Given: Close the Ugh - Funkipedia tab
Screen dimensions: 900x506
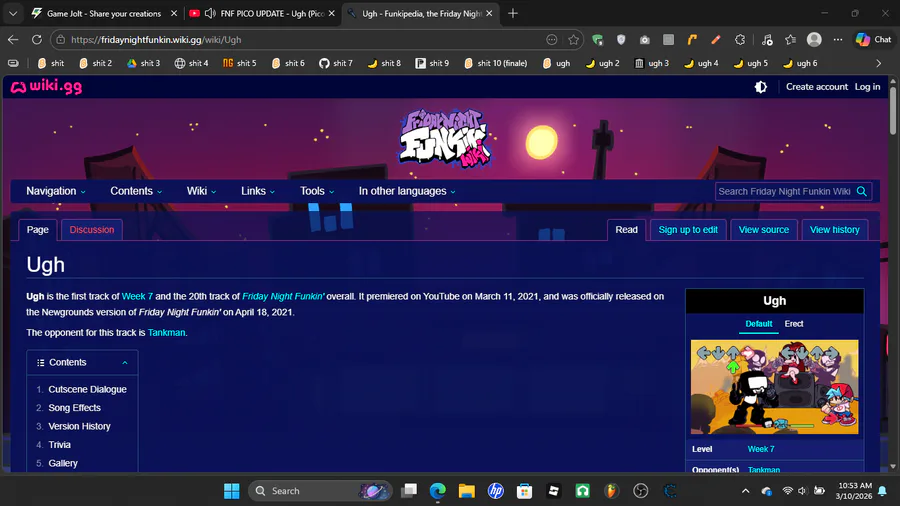Looking at the screenshot, I should point(489,13).
